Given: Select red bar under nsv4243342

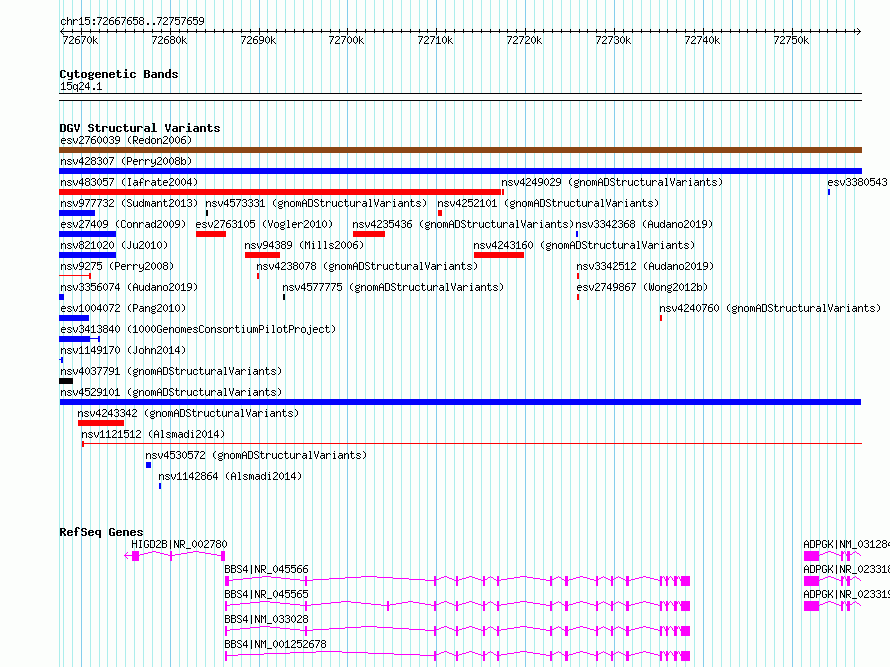Looking at the screenshot, I should pyautogui.click(x=101, y=423).
